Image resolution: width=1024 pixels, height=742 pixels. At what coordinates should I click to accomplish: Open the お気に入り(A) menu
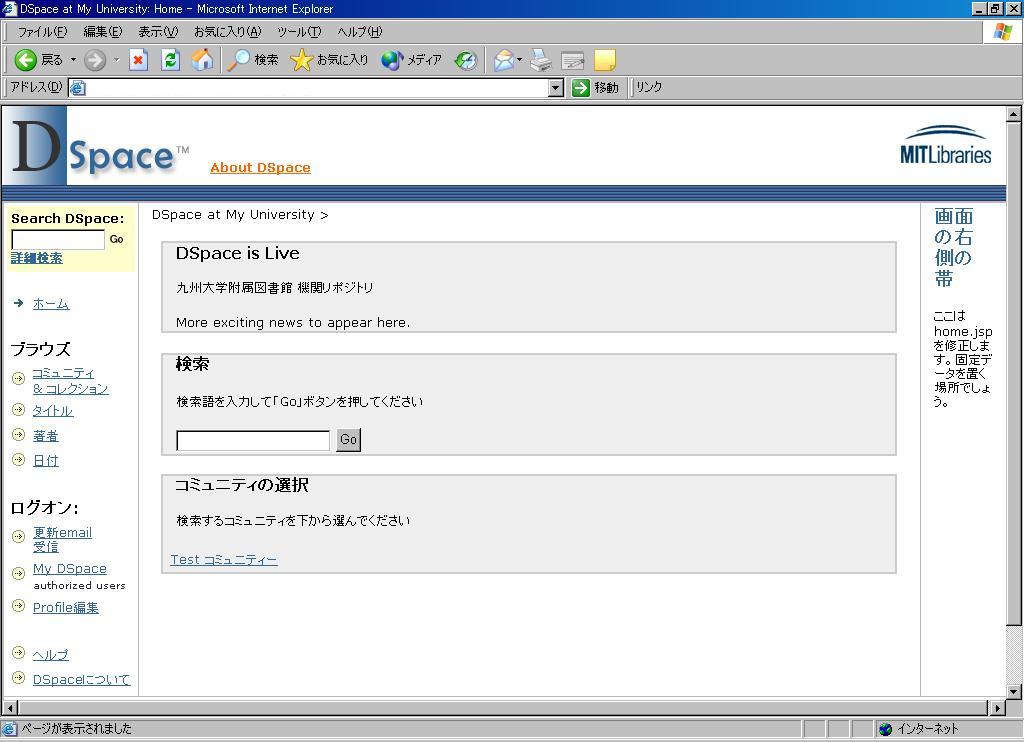[x=227, y=32]
